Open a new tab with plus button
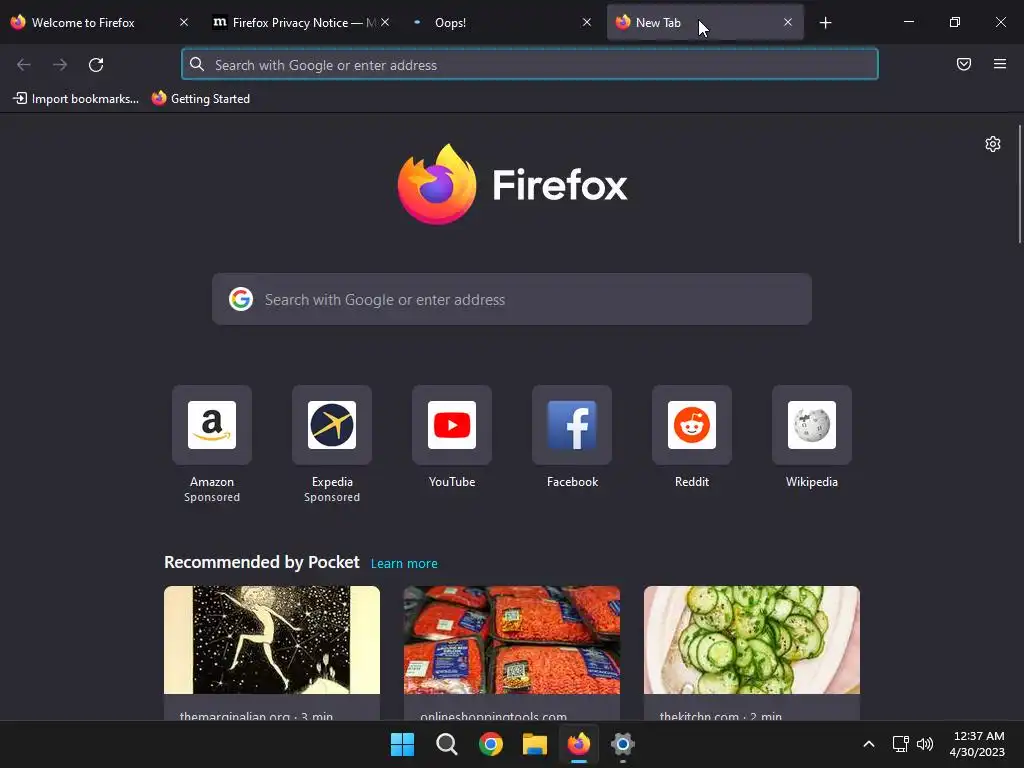The height and width of the screenshot is (768, 1024). coord(825,23)
